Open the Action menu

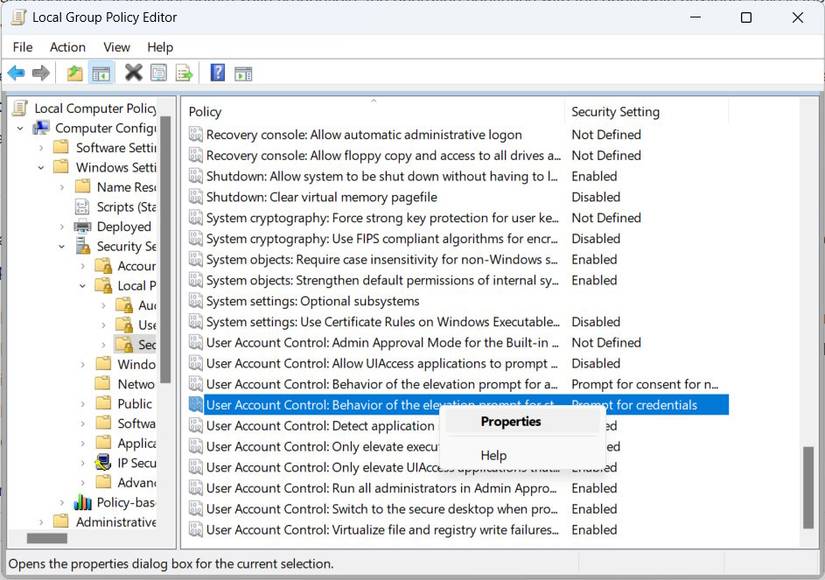click(67, 46)
